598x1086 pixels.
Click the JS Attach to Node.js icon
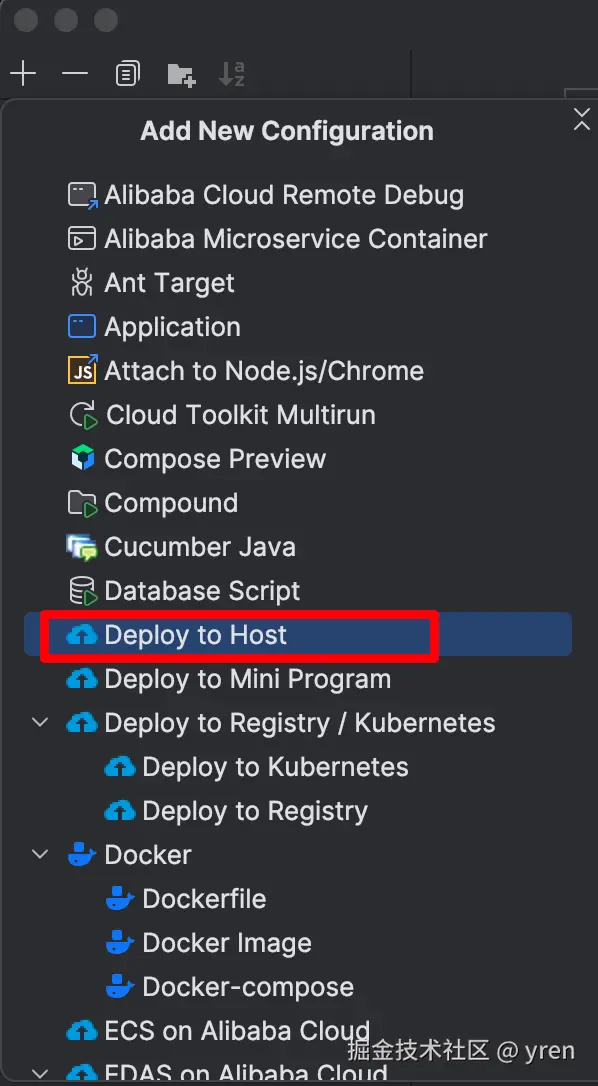pyautogui.click(x=82, y=371)
